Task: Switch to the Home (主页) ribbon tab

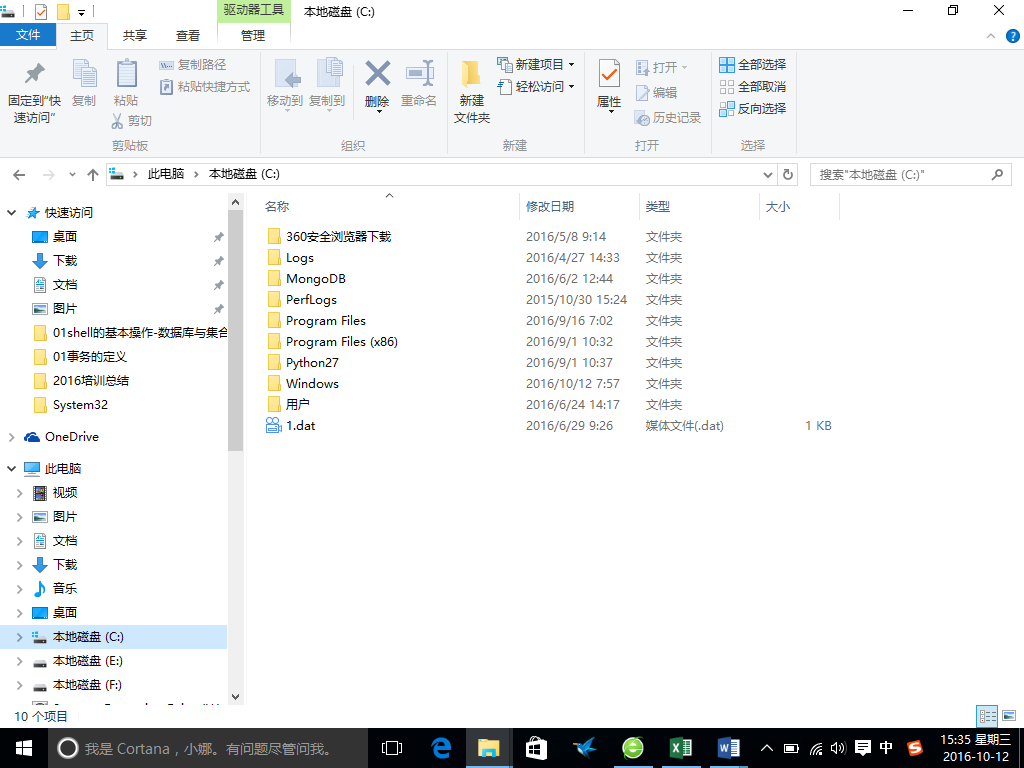Action: tap(82, 35)
